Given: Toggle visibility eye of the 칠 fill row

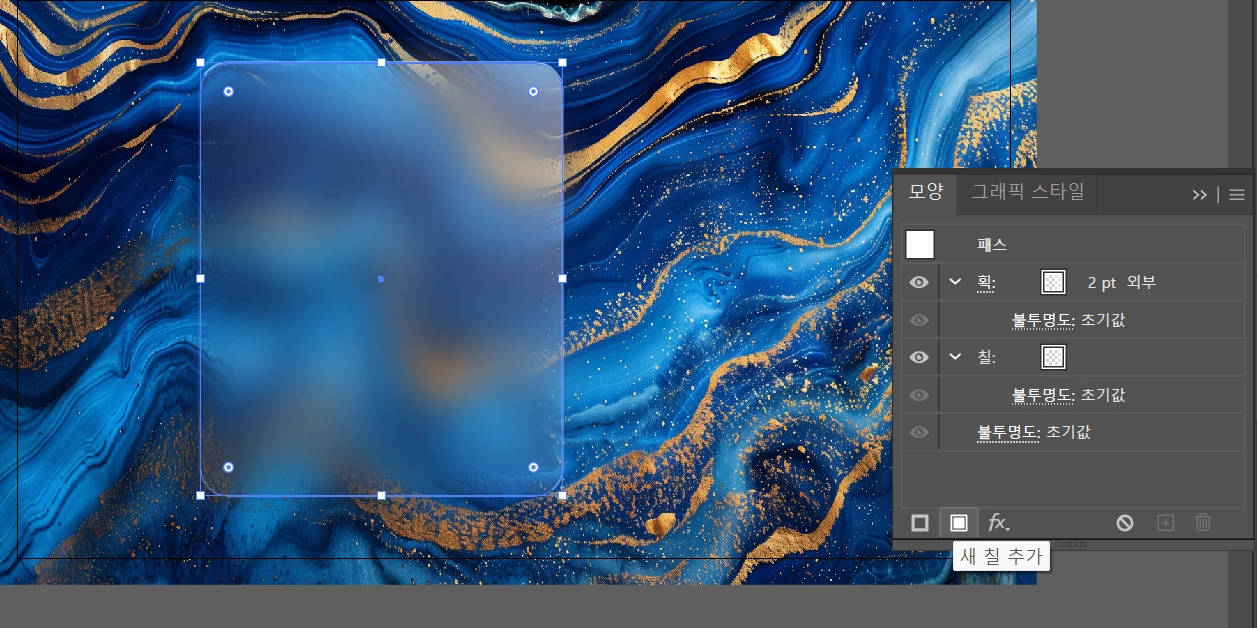Looking at the screenshot, I should [x=920, y=357].
